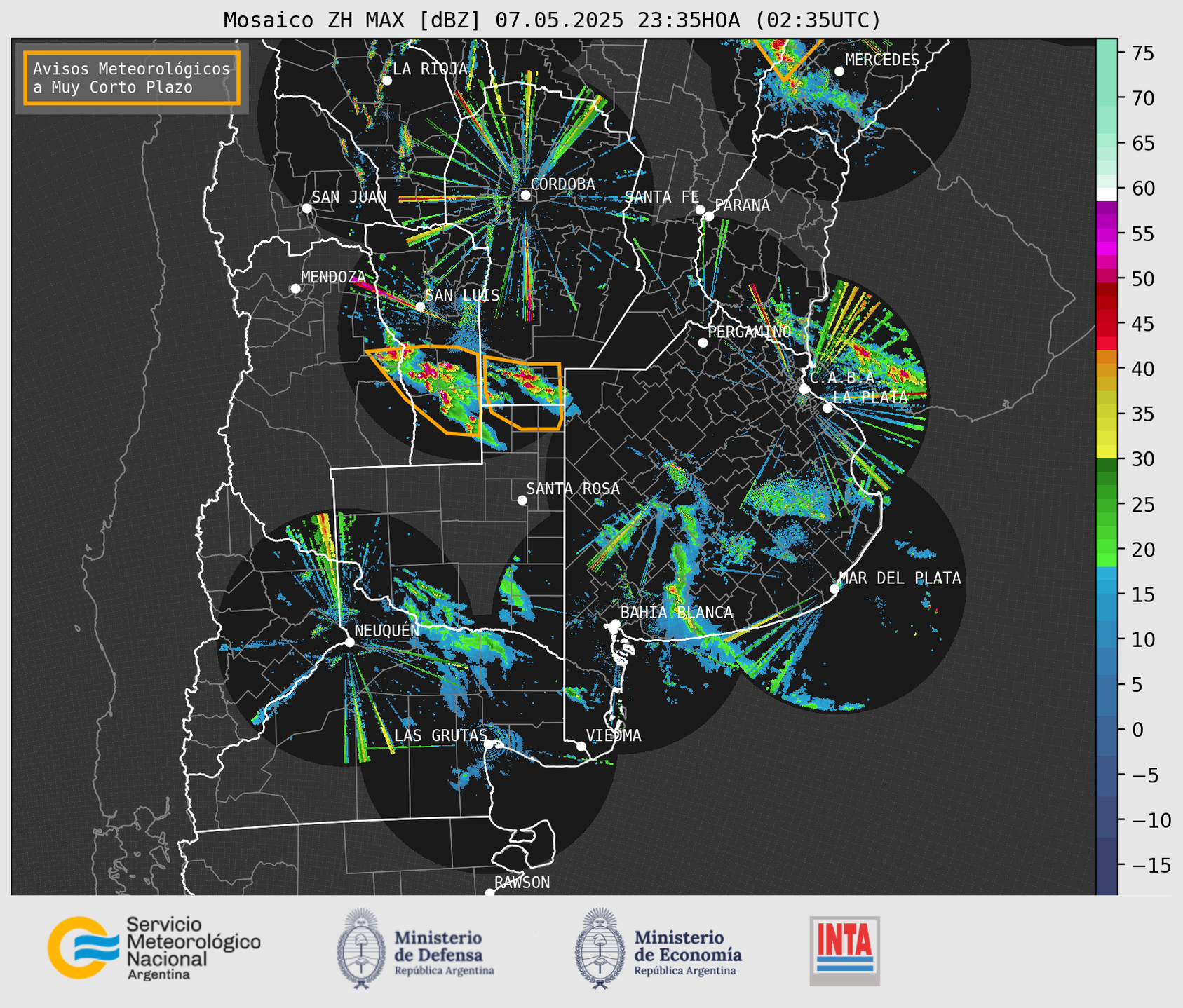Click the SANTA FE city label
The image size is (1183, 1008).
click(x=662, y=197)
